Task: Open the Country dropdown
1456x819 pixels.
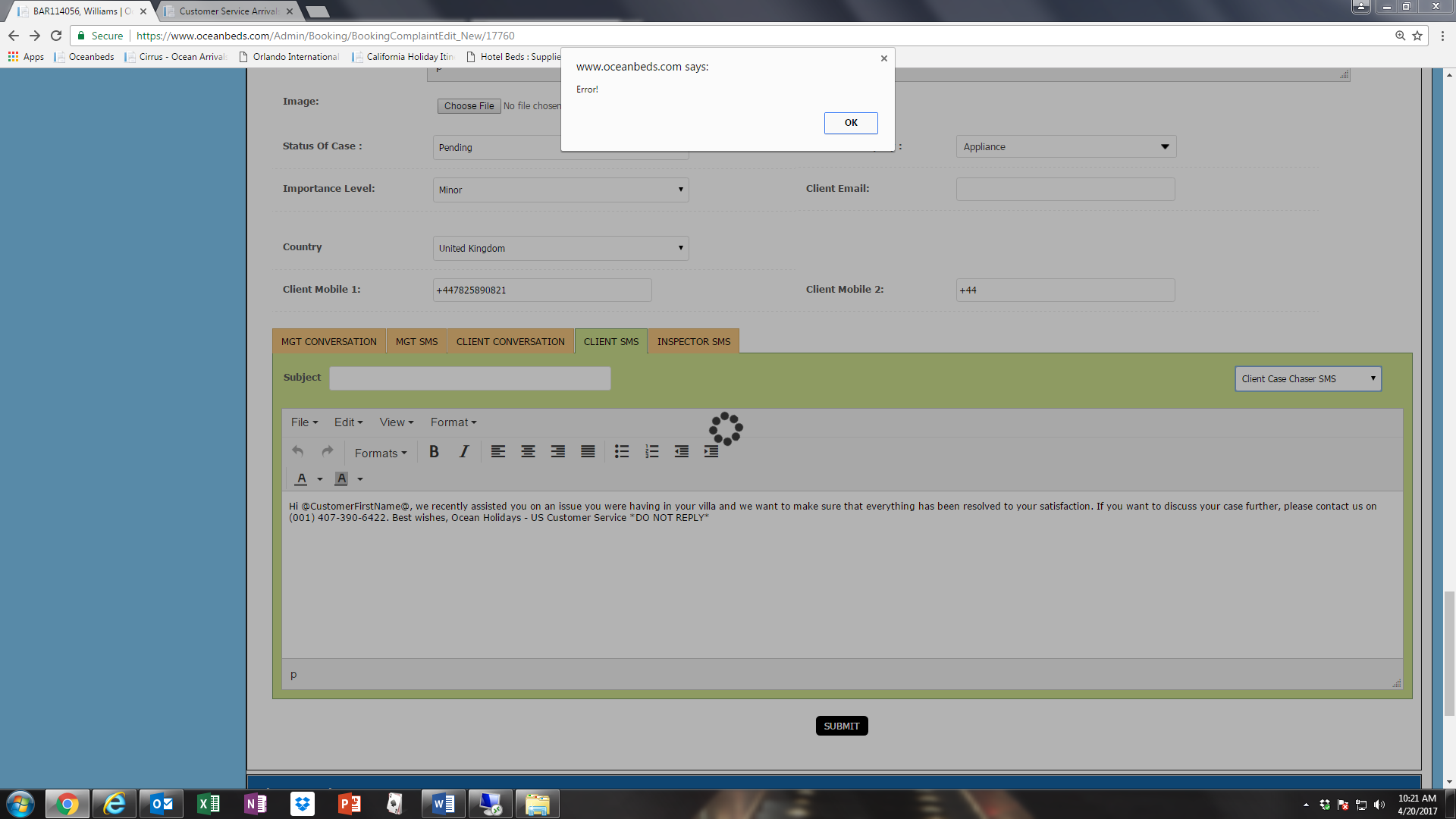Action: [560, 248]
